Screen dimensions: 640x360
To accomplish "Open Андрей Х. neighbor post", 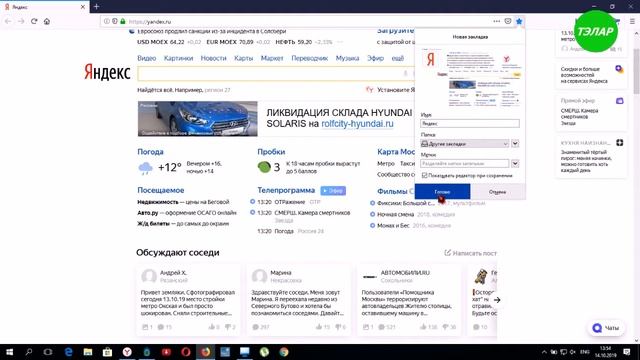I will [x=188, y=300].
